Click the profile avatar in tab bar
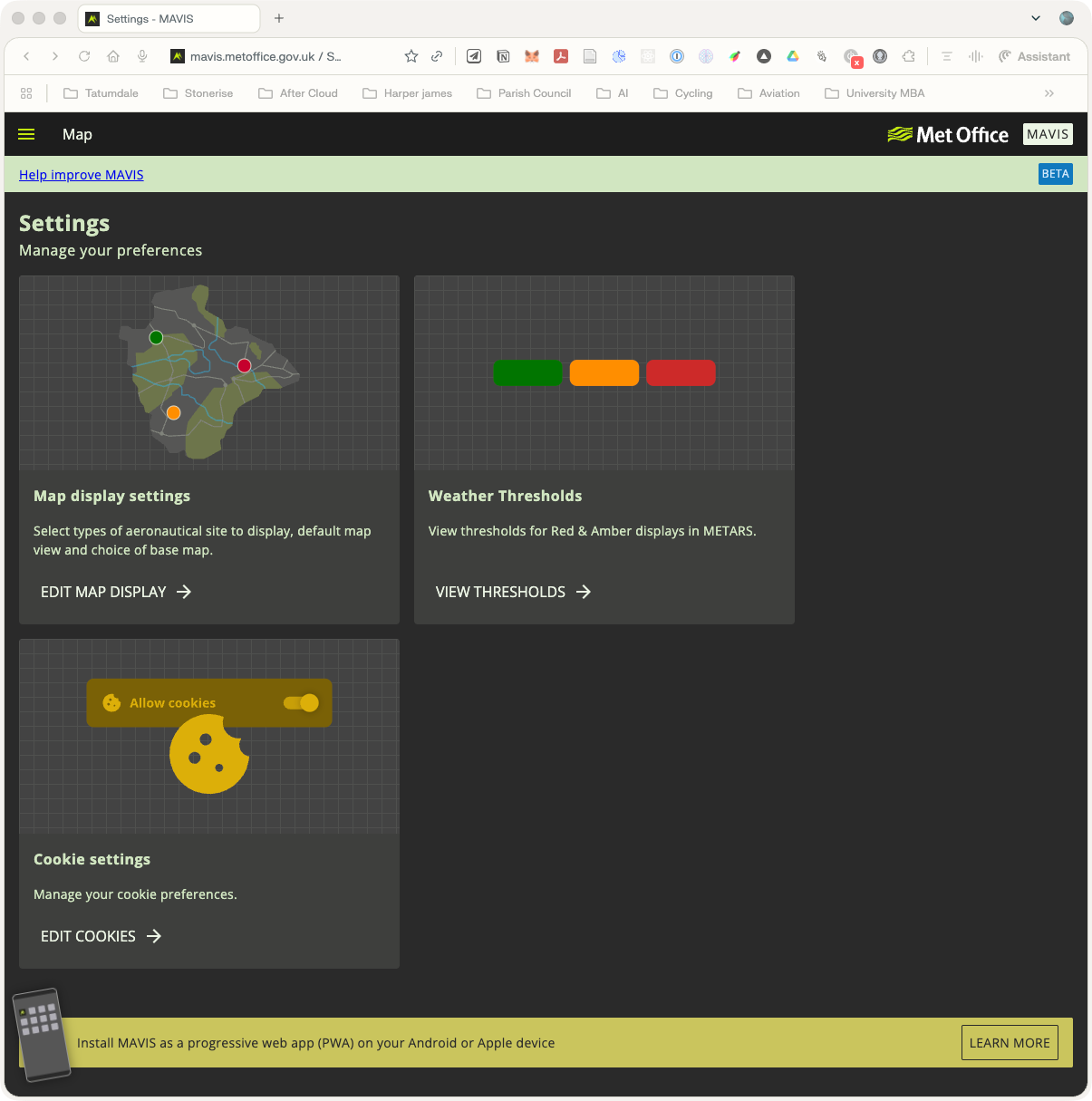The image size is (1092, 1101). [1067, 18]
